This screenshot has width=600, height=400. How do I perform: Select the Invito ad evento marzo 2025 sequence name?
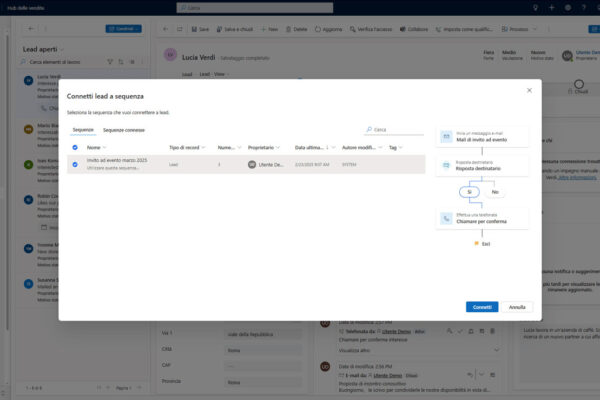(x=117, y=160)
